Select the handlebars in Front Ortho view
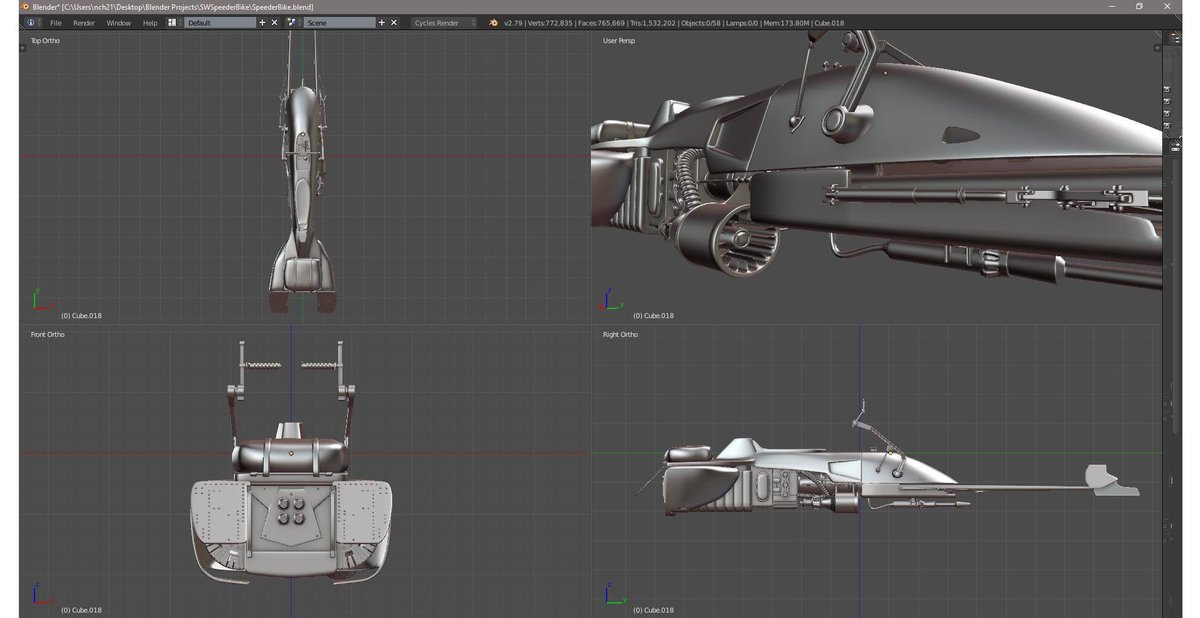 (x=291, y=366)
